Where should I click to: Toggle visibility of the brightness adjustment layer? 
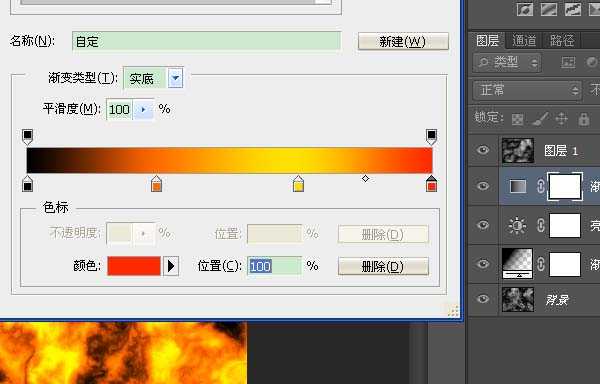pos(483,225)
